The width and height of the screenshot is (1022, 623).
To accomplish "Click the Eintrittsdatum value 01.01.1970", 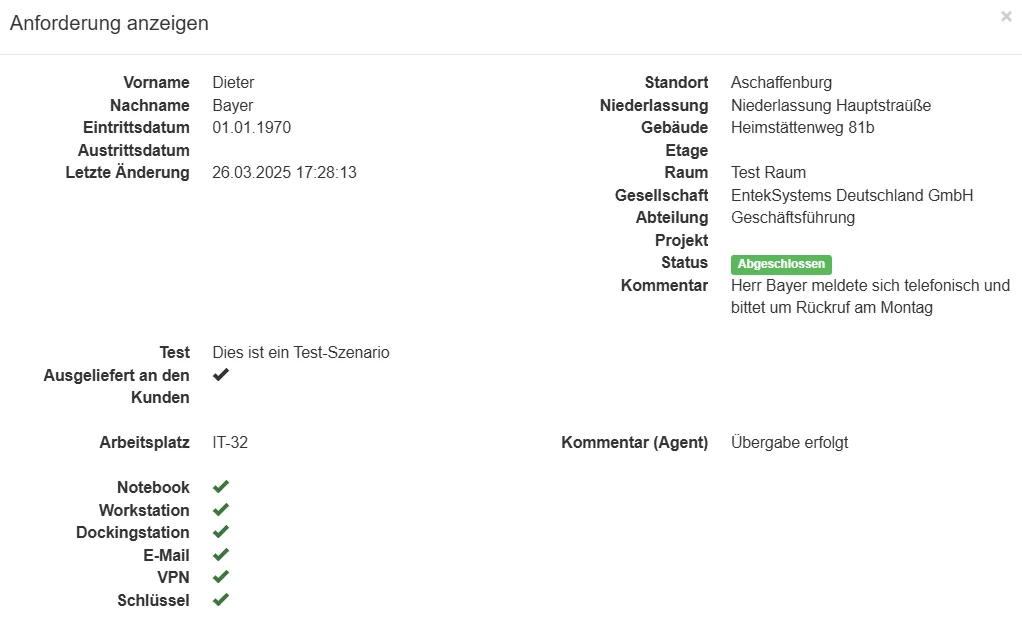I will (252, 128).
